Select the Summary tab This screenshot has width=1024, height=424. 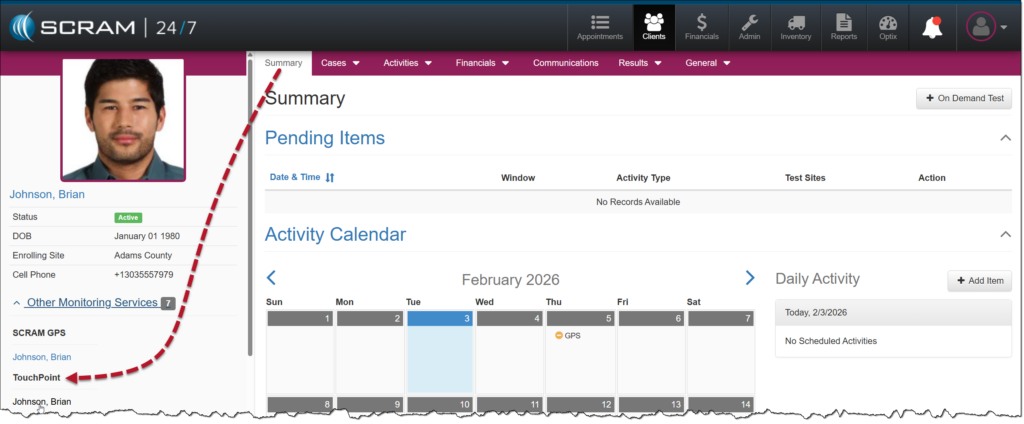point(283,63)
